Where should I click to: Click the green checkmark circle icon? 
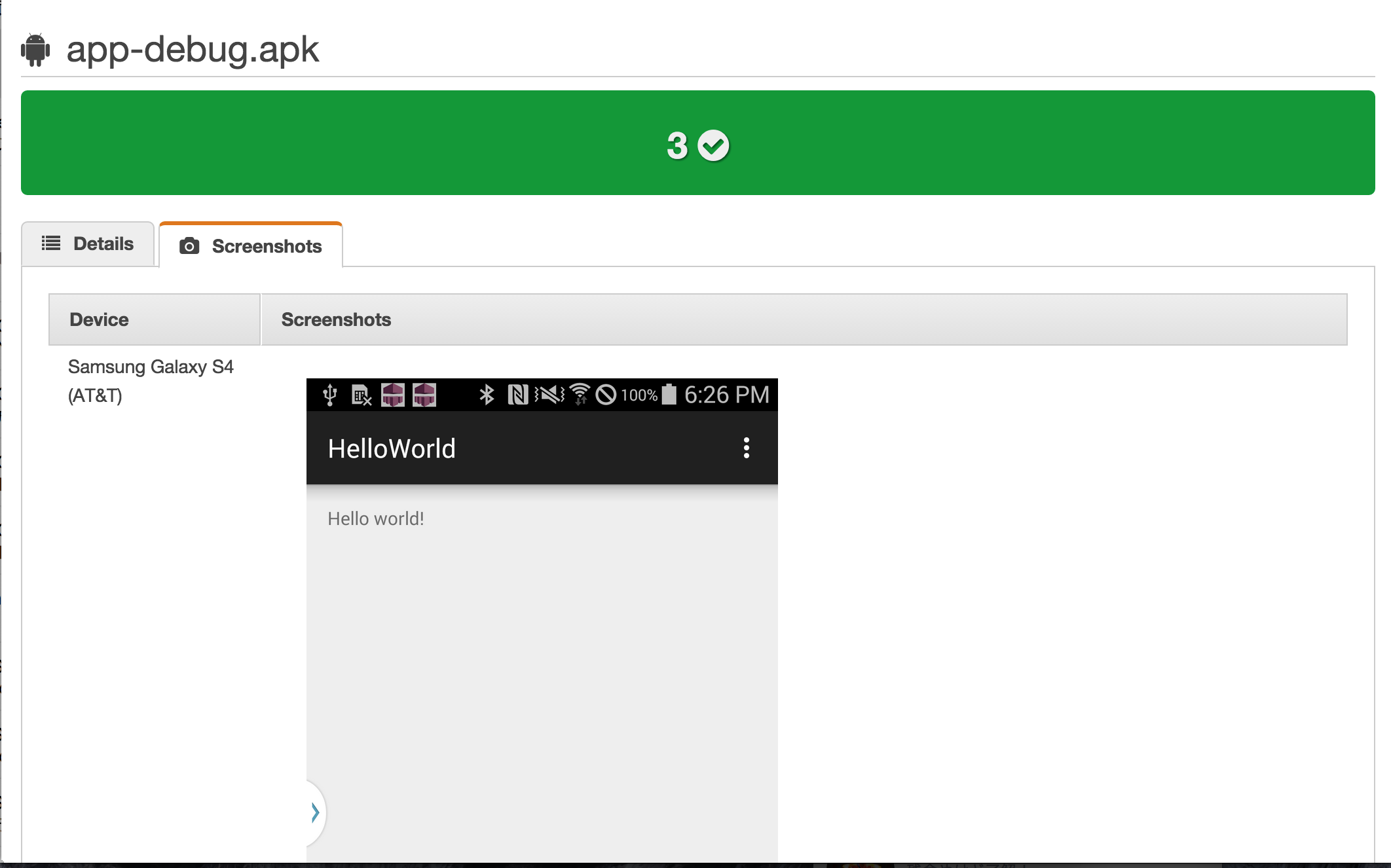coord(713,145)
